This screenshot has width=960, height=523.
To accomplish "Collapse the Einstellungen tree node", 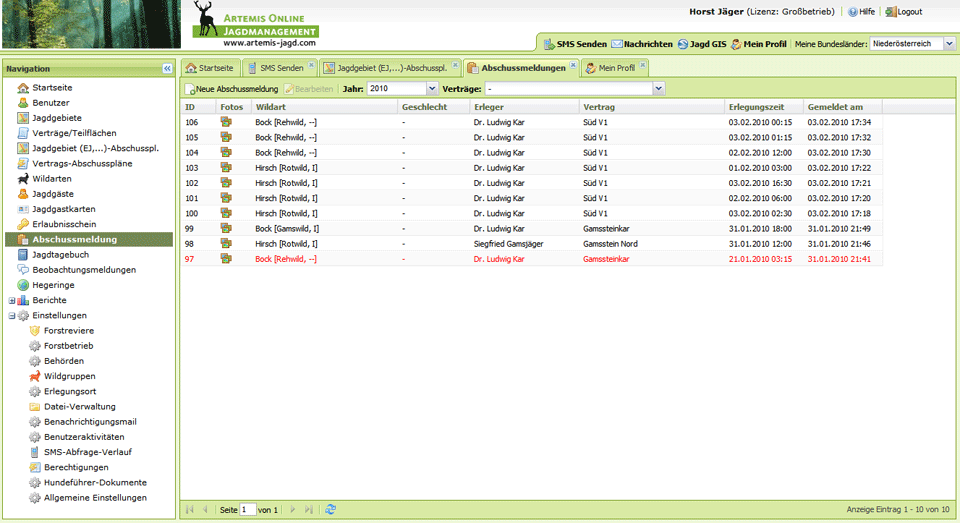I will tap(12, 315).
